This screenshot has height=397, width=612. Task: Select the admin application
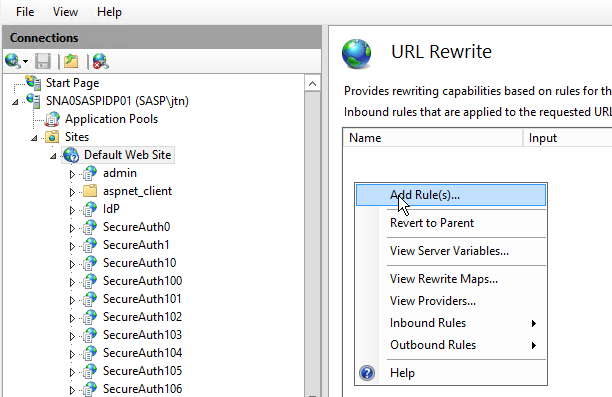click(120, 173)
